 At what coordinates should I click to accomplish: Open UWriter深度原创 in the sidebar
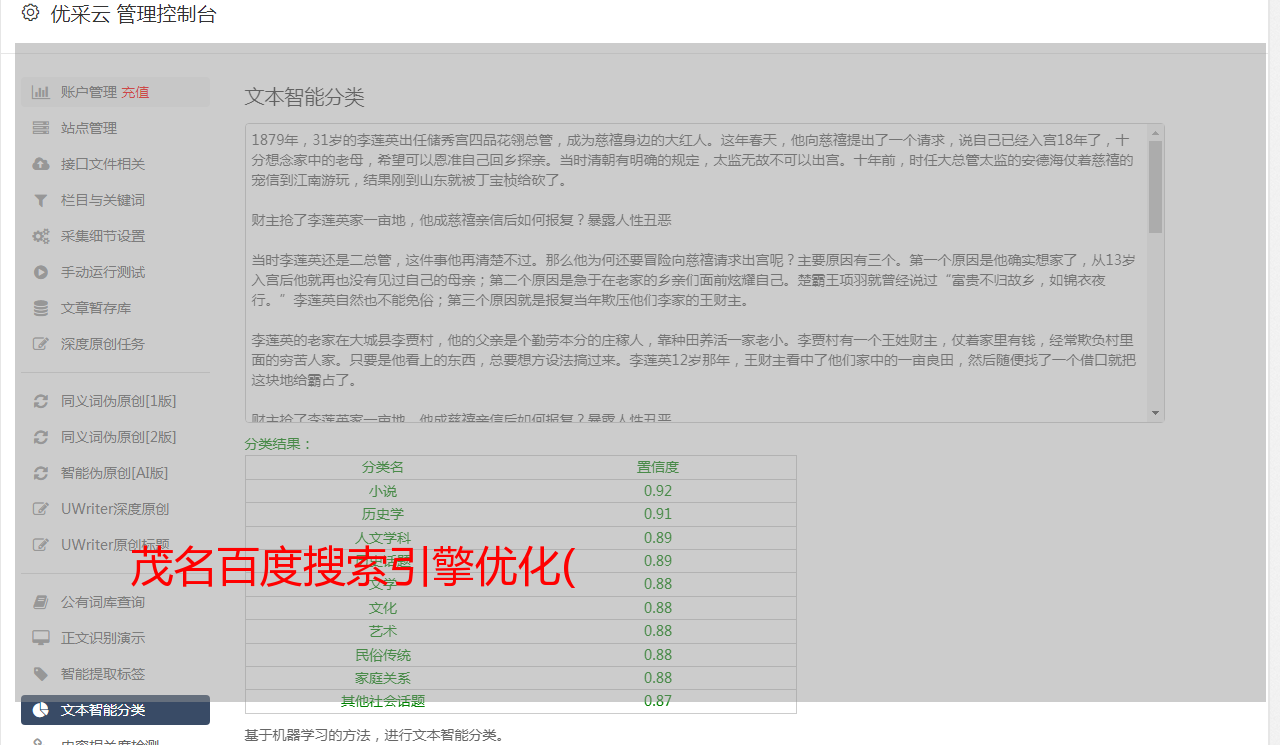click(115, 509)
